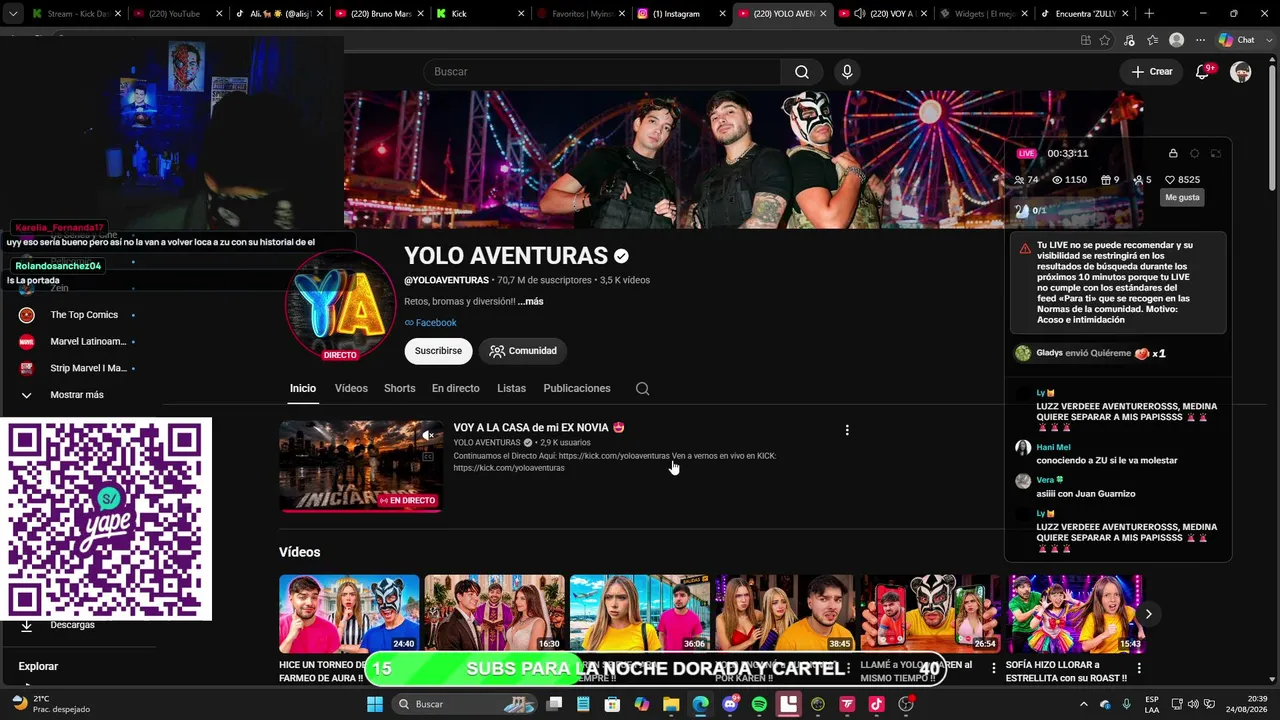Click the Suscribirse button
The image size is (1280, 720).
[x=438, y=351]
